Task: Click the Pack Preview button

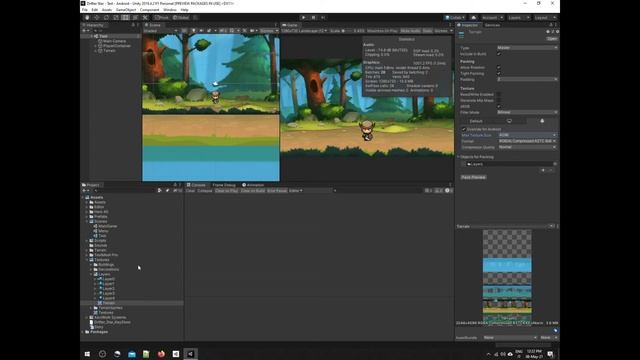Action: [473, 177]
